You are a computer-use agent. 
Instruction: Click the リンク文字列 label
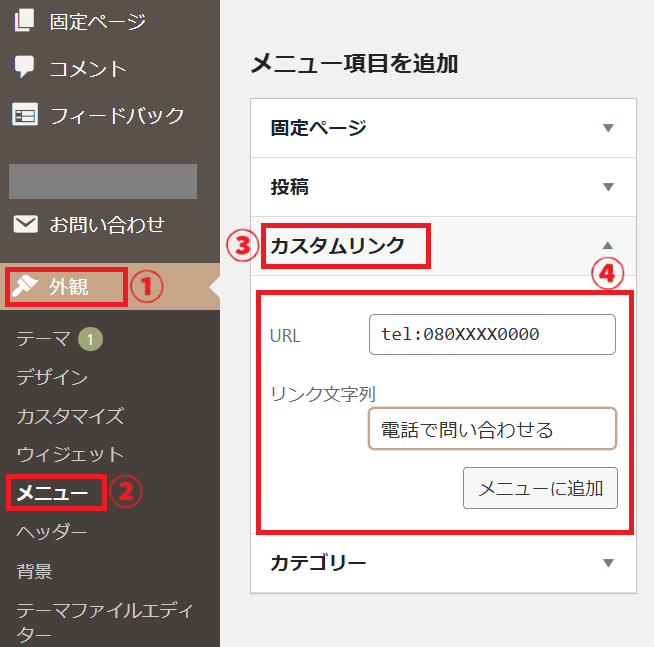tap(323, 394)
